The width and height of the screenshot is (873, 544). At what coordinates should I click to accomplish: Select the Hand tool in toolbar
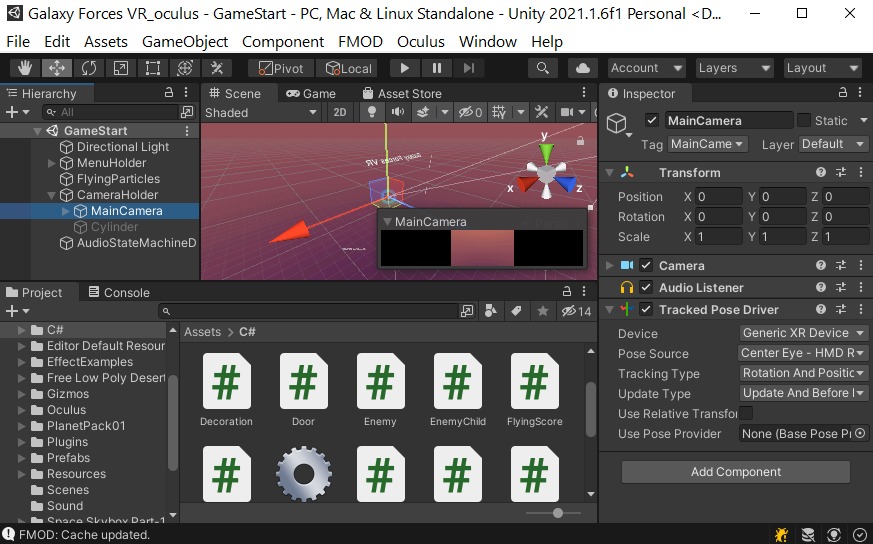tap(24, 68)
